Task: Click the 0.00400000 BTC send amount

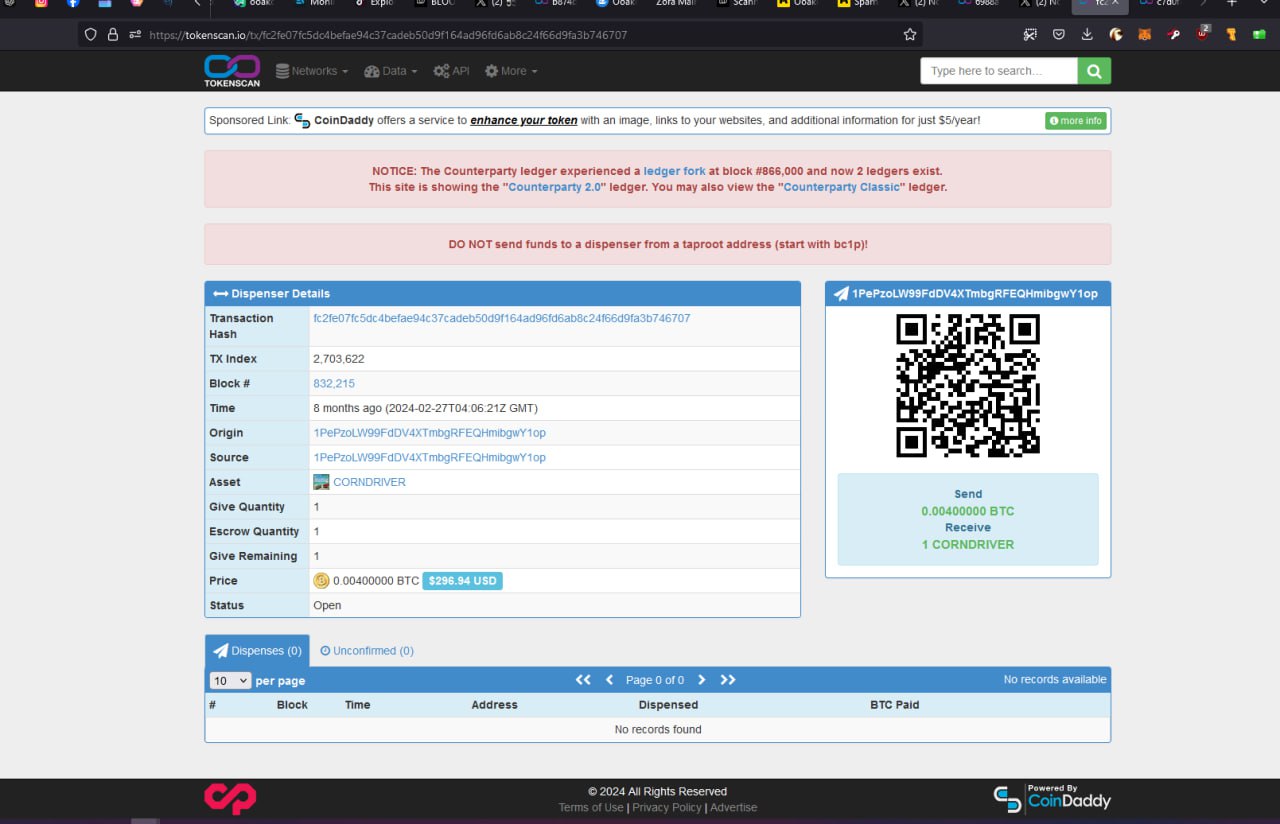Action: pos(968,511)
